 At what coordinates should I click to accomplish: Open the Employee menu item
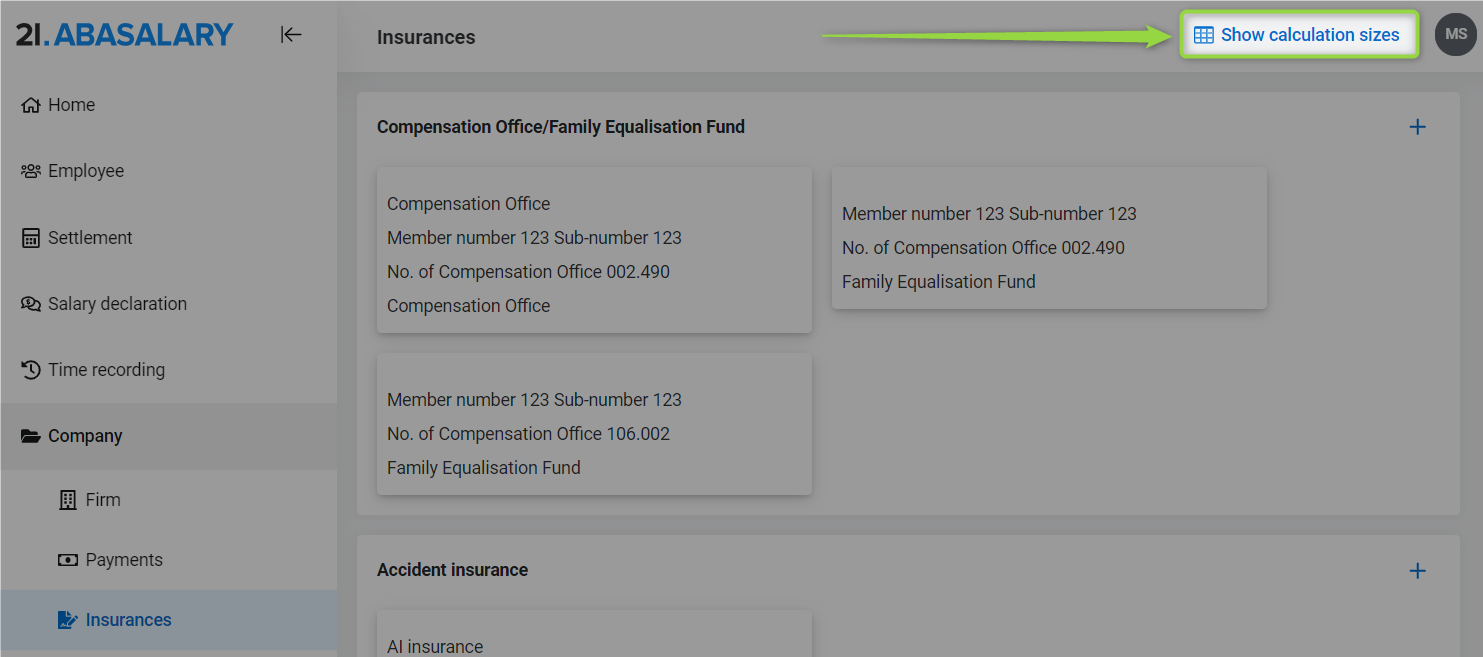coord(86,171)
